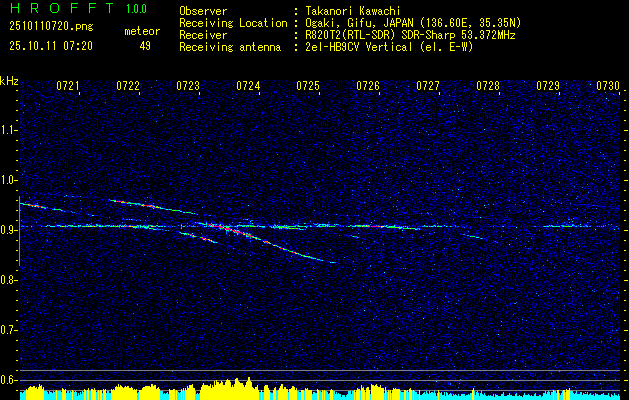Screen dimensions: 629x400
Task: Click the 0727 time marker
Action: pos(428,86)
